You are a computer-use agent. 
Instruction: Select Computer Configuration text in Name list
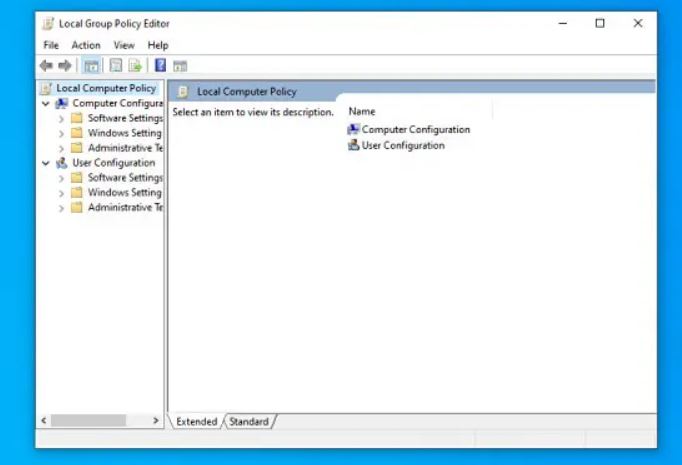tap(416, 129)
